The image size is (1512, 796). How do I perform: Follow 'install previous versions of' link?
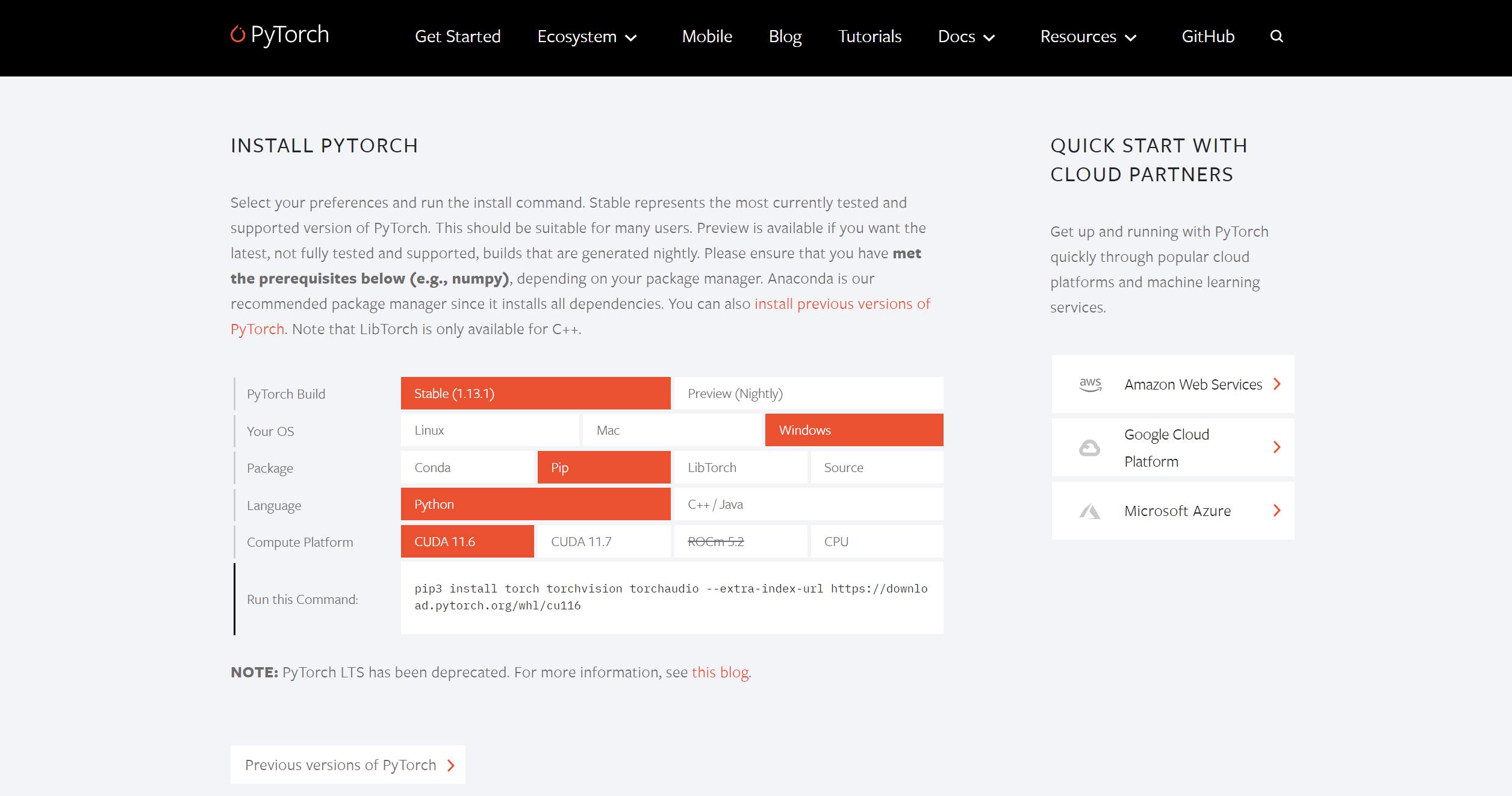click(842, 304)
